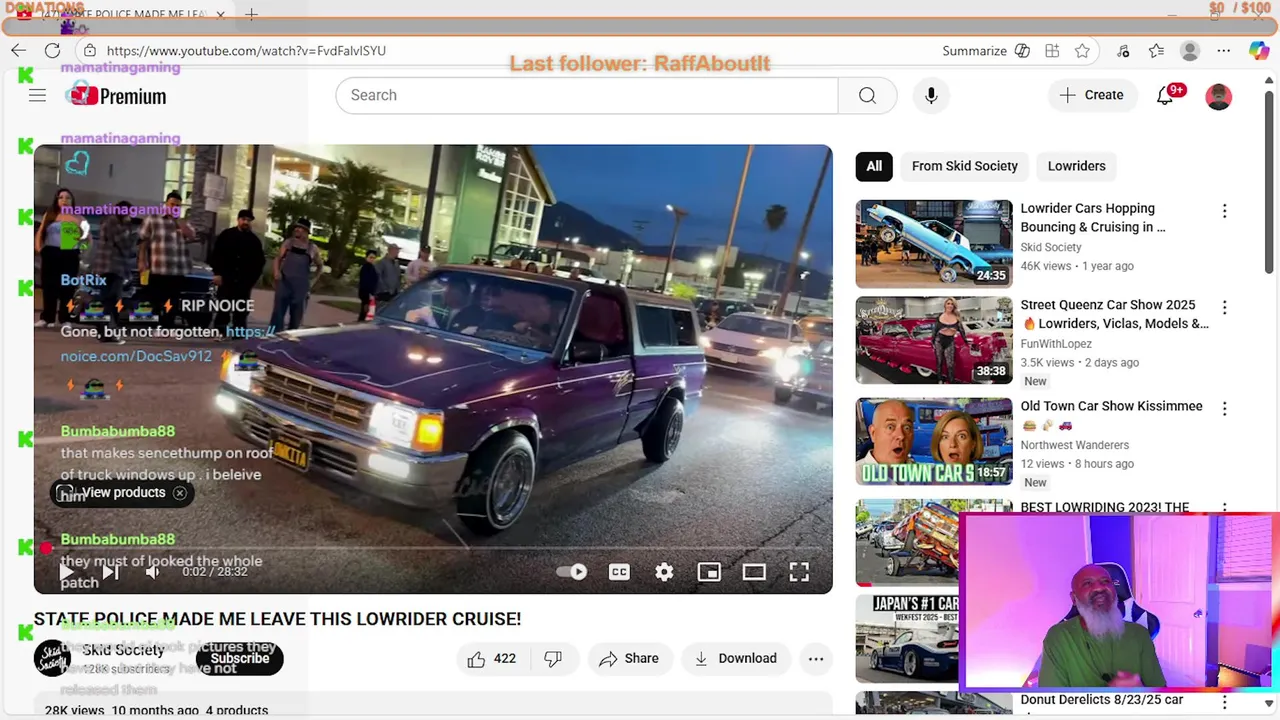1280x720 pixels.
Task: Close the YouTube browser tab
Action: coord(220,14)
